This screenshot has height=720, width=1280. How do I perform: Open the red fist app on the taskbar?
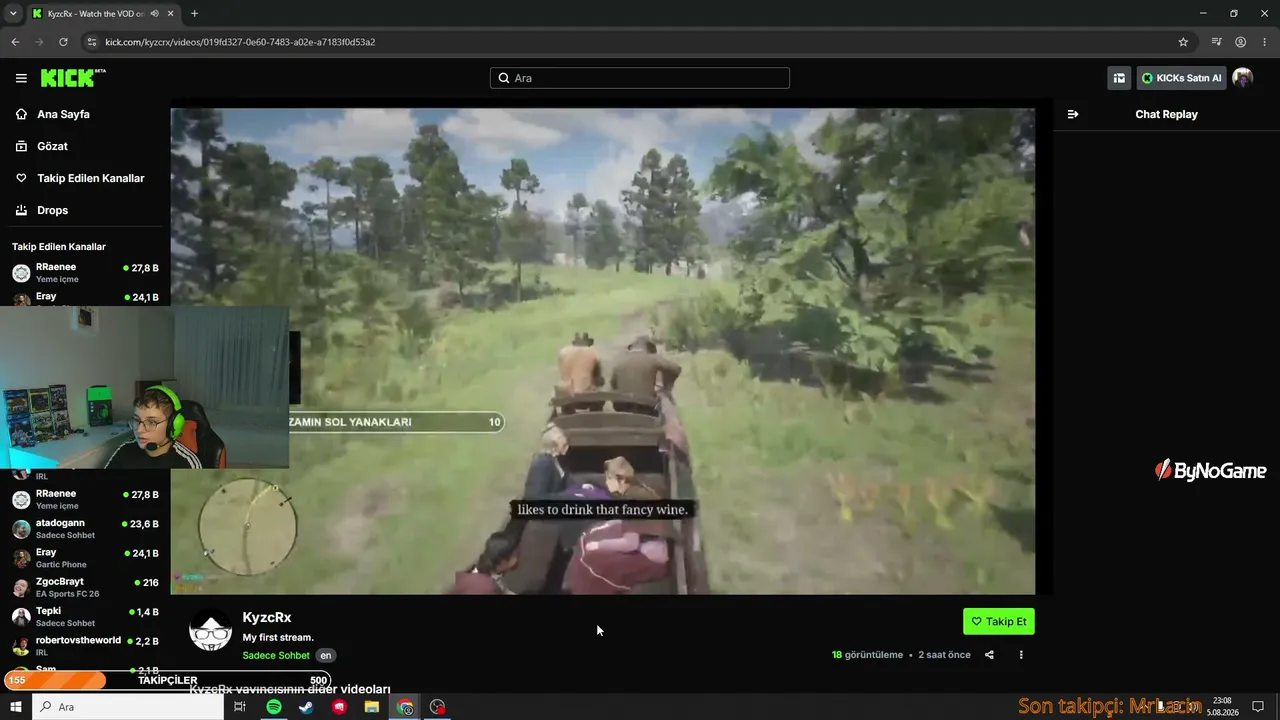click(339, 707)
